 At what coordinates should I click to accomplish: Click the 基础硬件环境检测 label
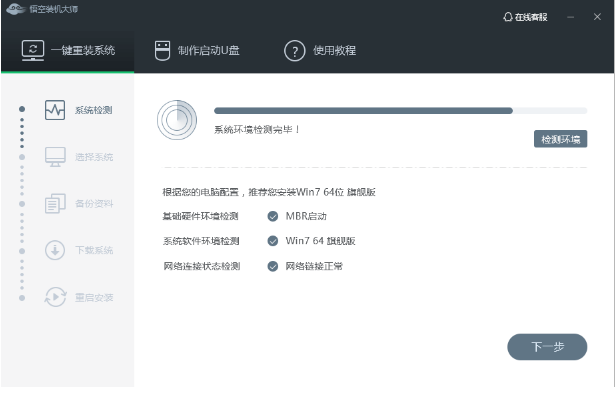pos(200,216)
